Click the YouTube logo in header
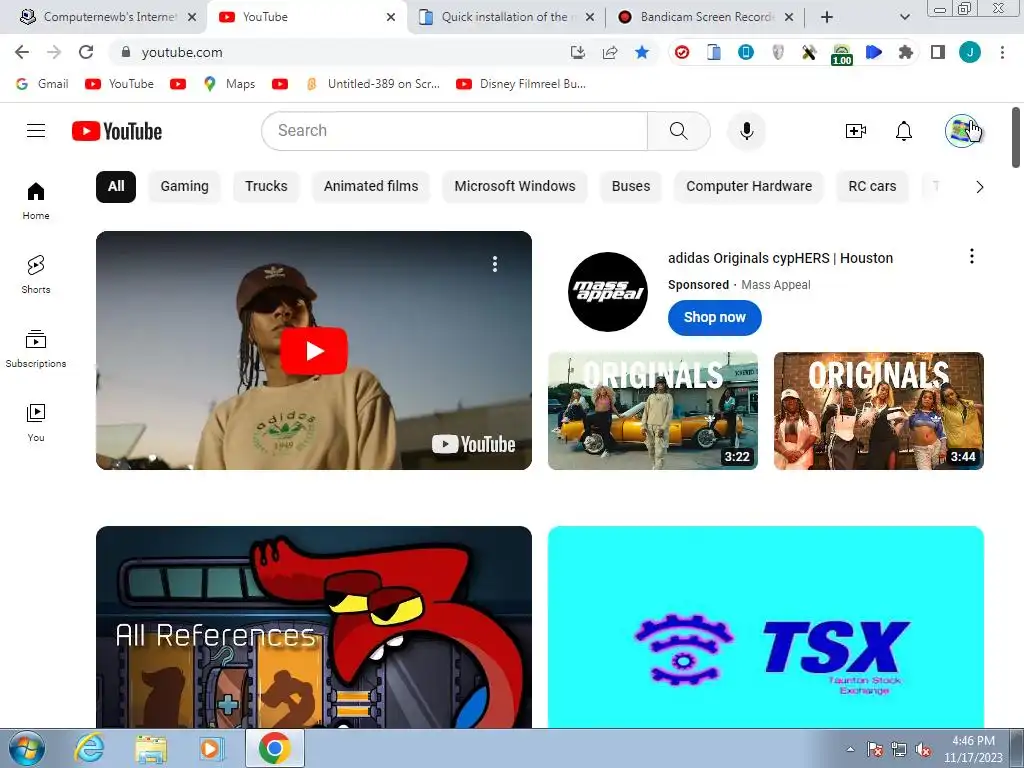Image resolution: width=1024 pixels, height=768 pixels. pos(117,131)
